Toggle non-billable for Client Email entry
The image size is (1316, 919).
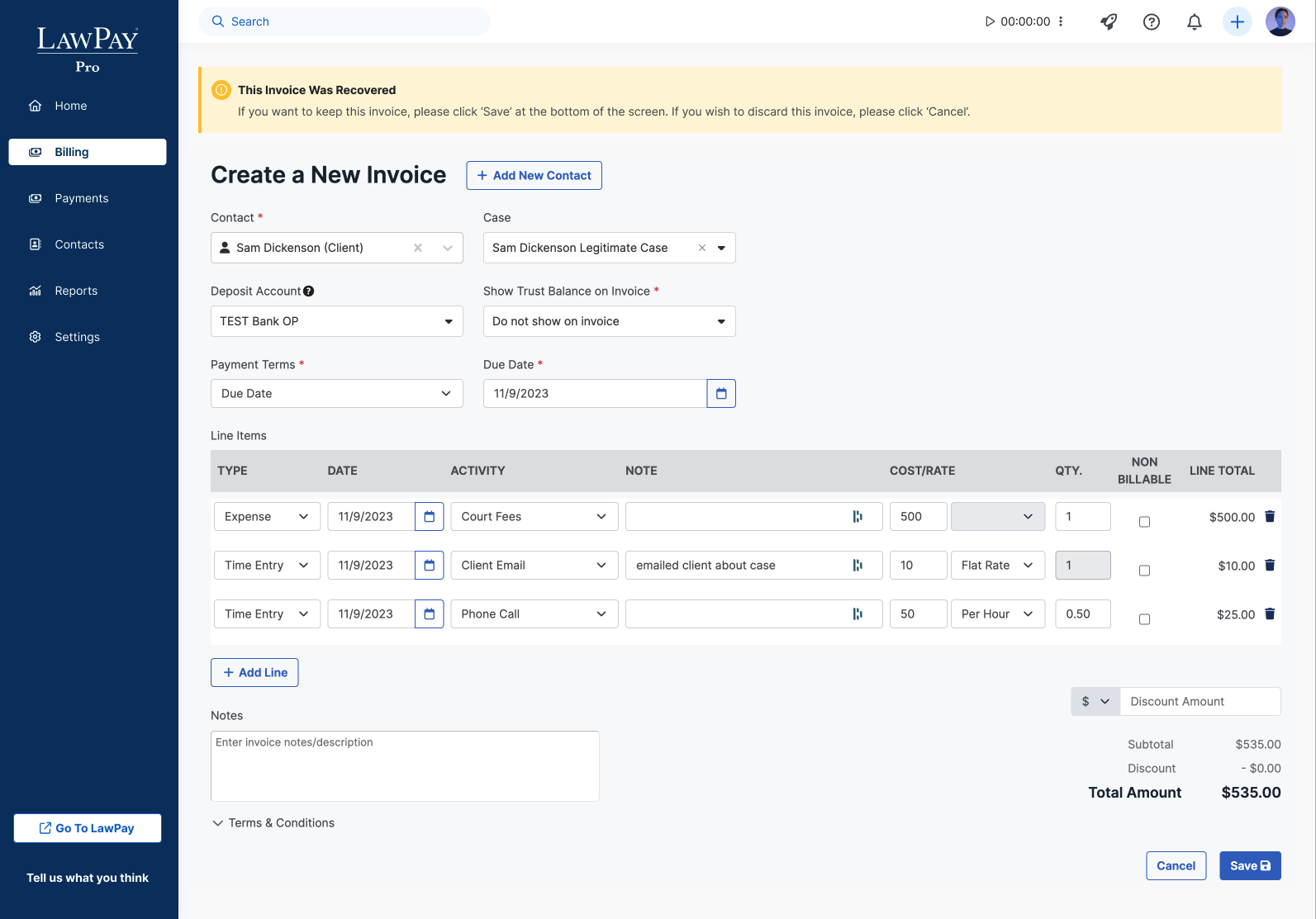tap(1144, 571)
